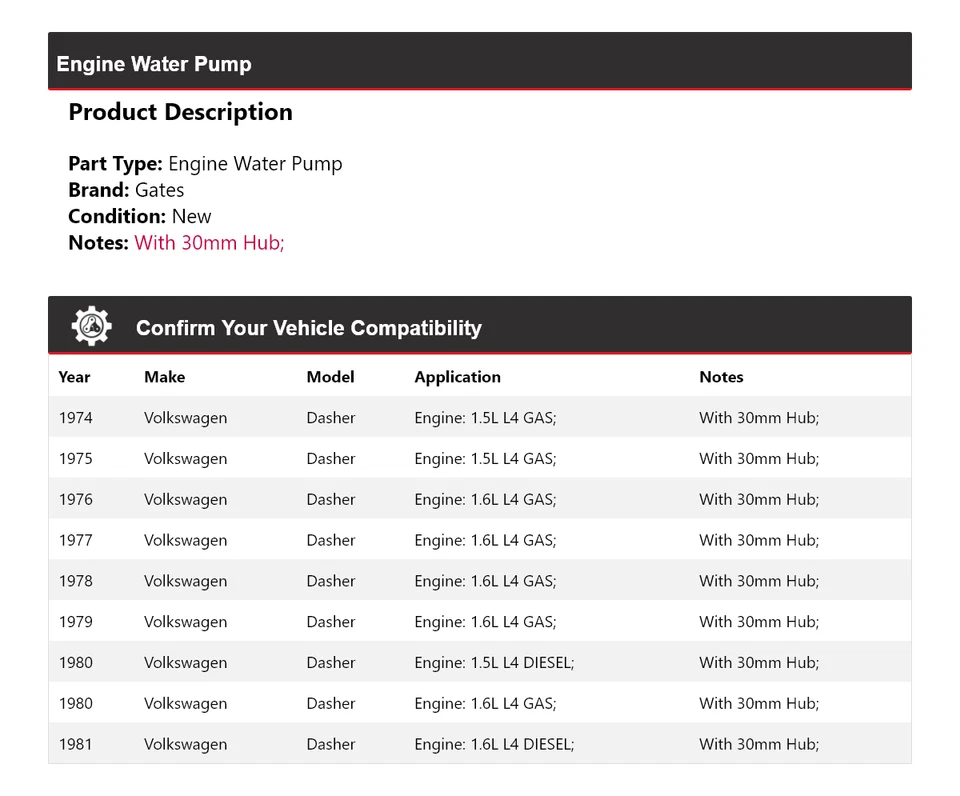
Task: Click the Notes column header
Action: pyautogui.click(x=721, y=377)
